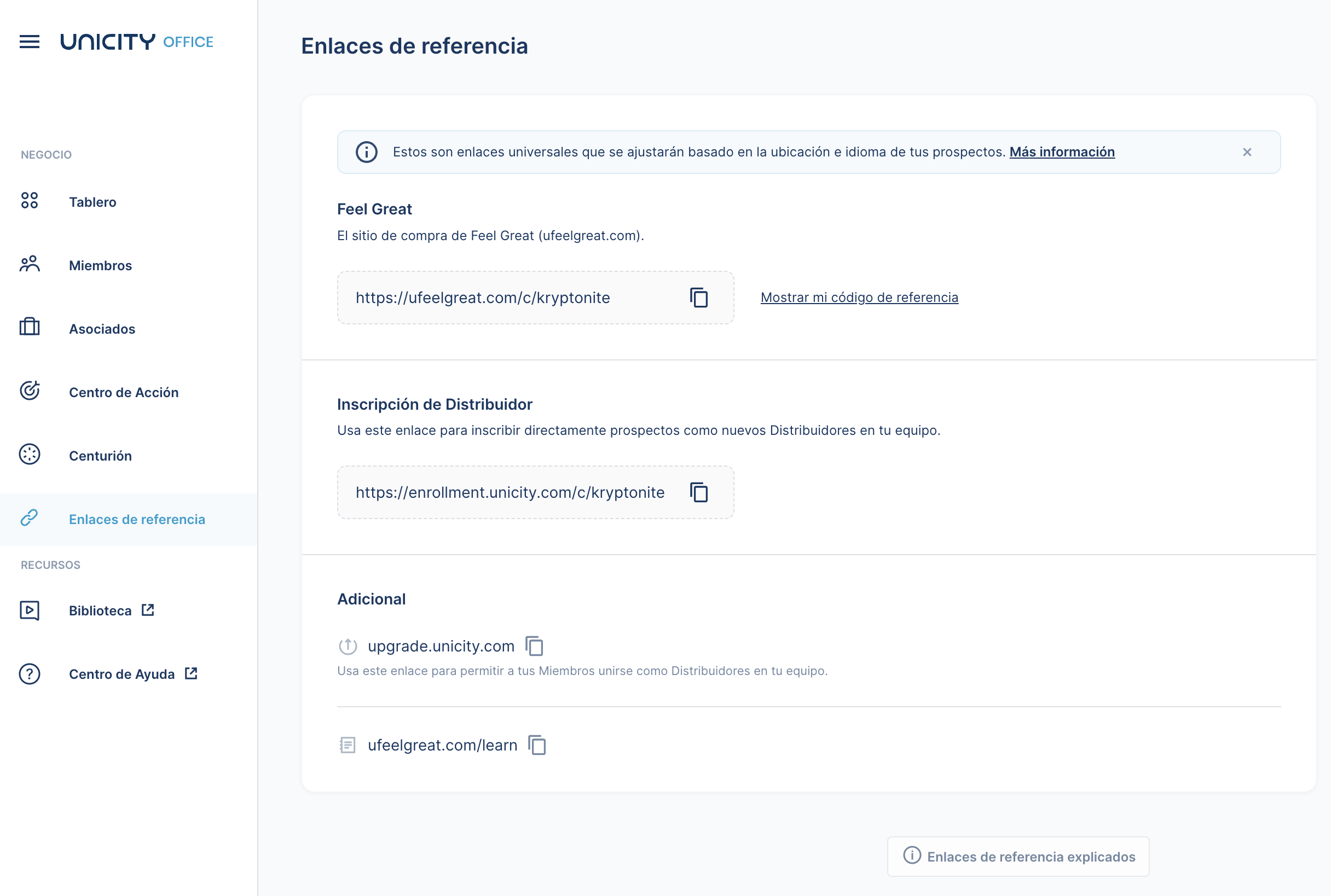Click the NEGOCIO sidebar section label

(47, 155)
